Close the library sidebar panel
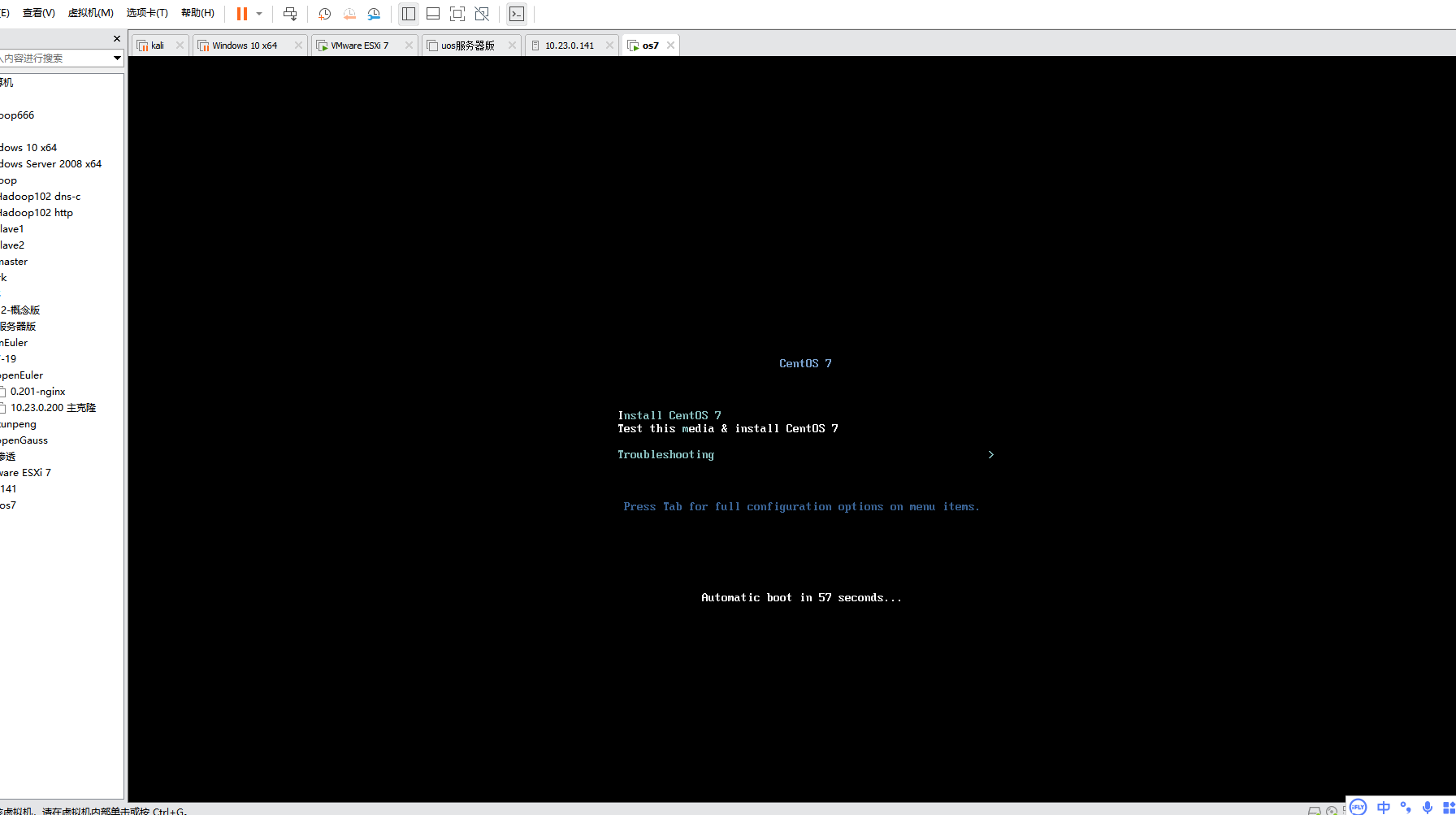This screenshot has height=815, width=1456. pos(117,39)
